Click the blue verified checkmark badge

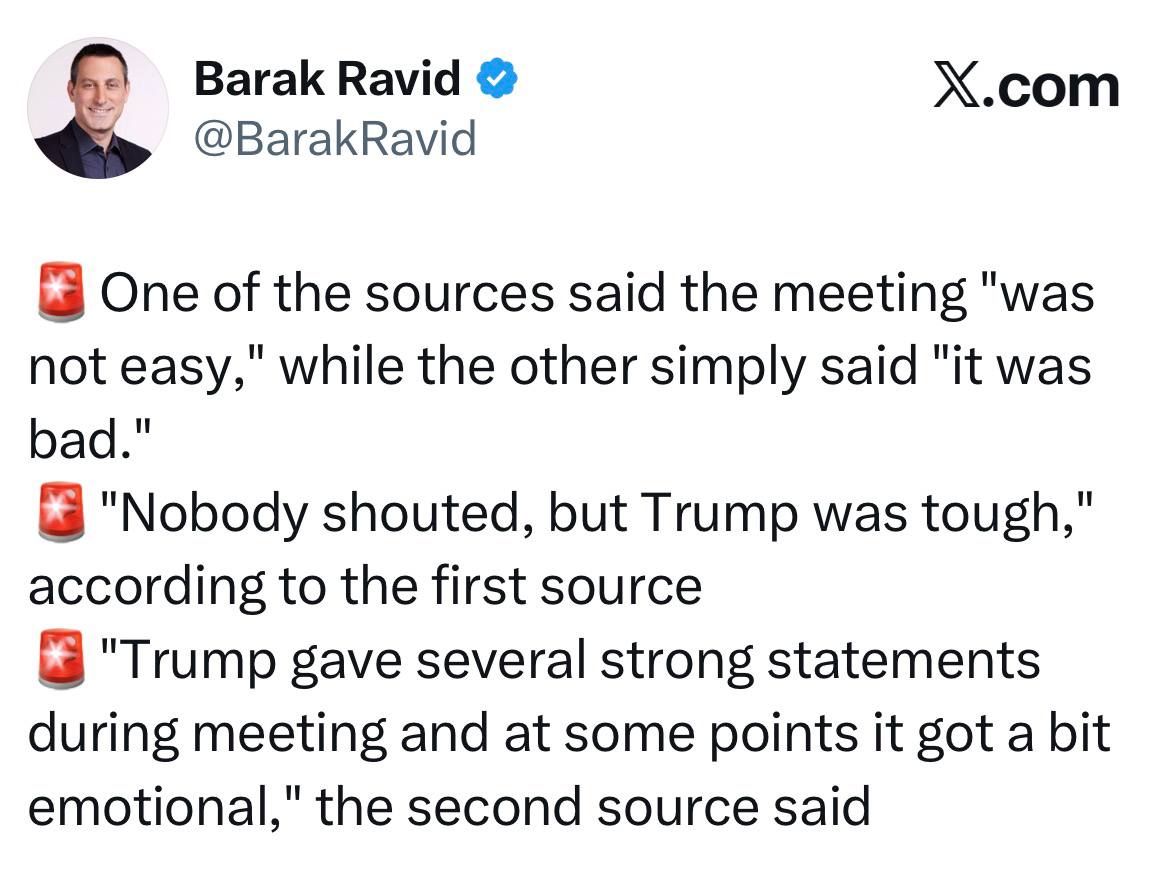(496, 78)
